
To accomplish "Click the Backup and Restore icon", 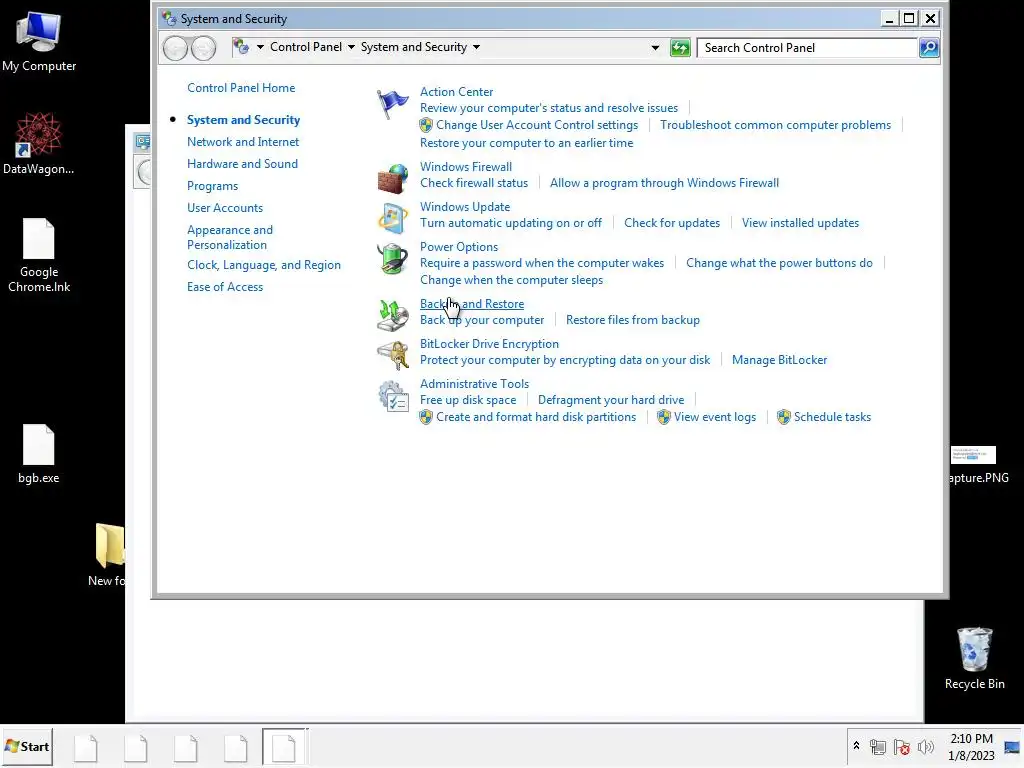I will pyautogui.click(x=392, y=315).
